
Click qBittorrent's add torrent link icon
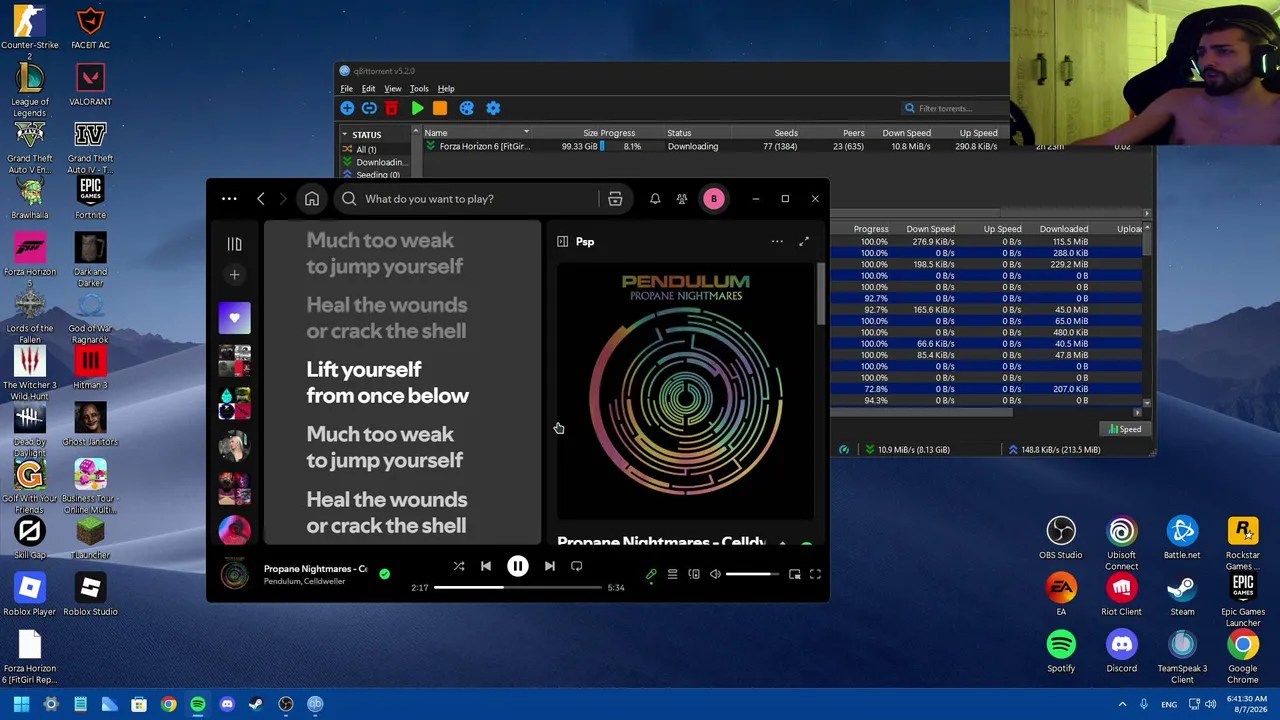click(369, 108)
